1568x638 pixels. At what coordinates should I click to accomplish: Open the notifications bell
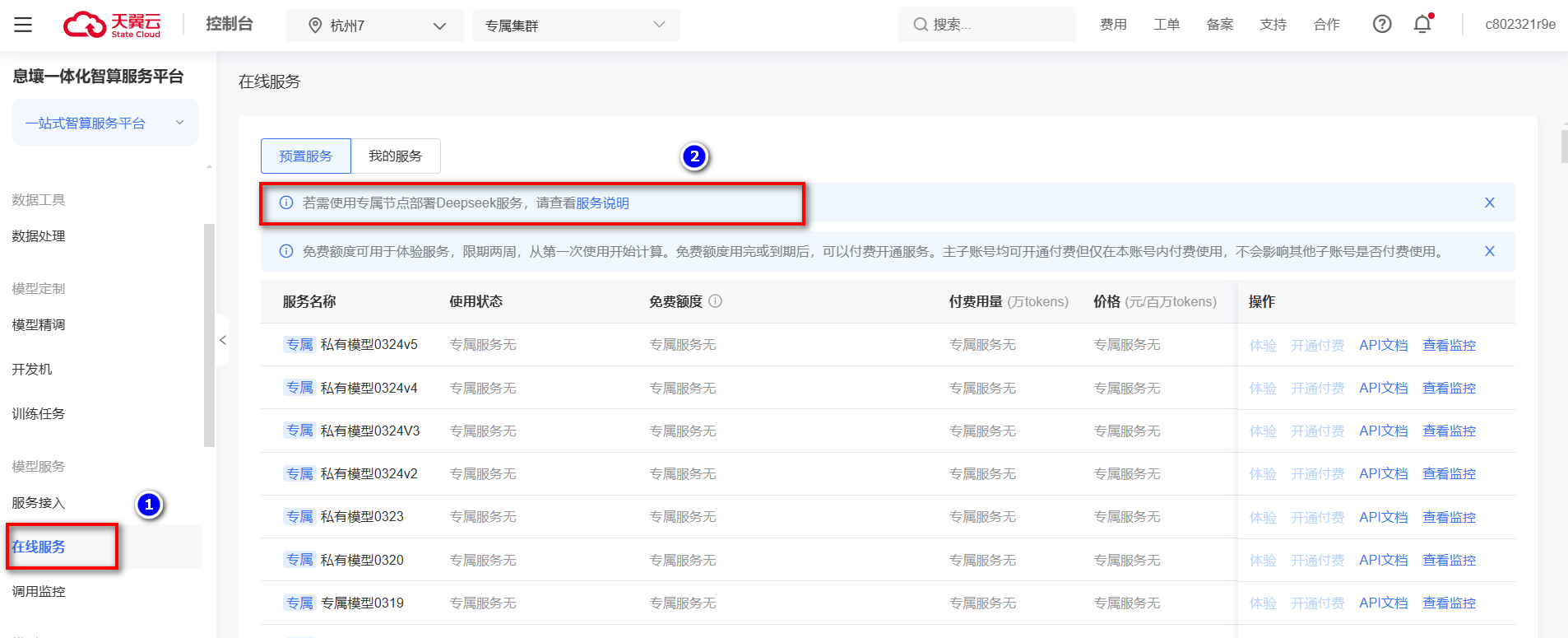[x=1422, y=24]
